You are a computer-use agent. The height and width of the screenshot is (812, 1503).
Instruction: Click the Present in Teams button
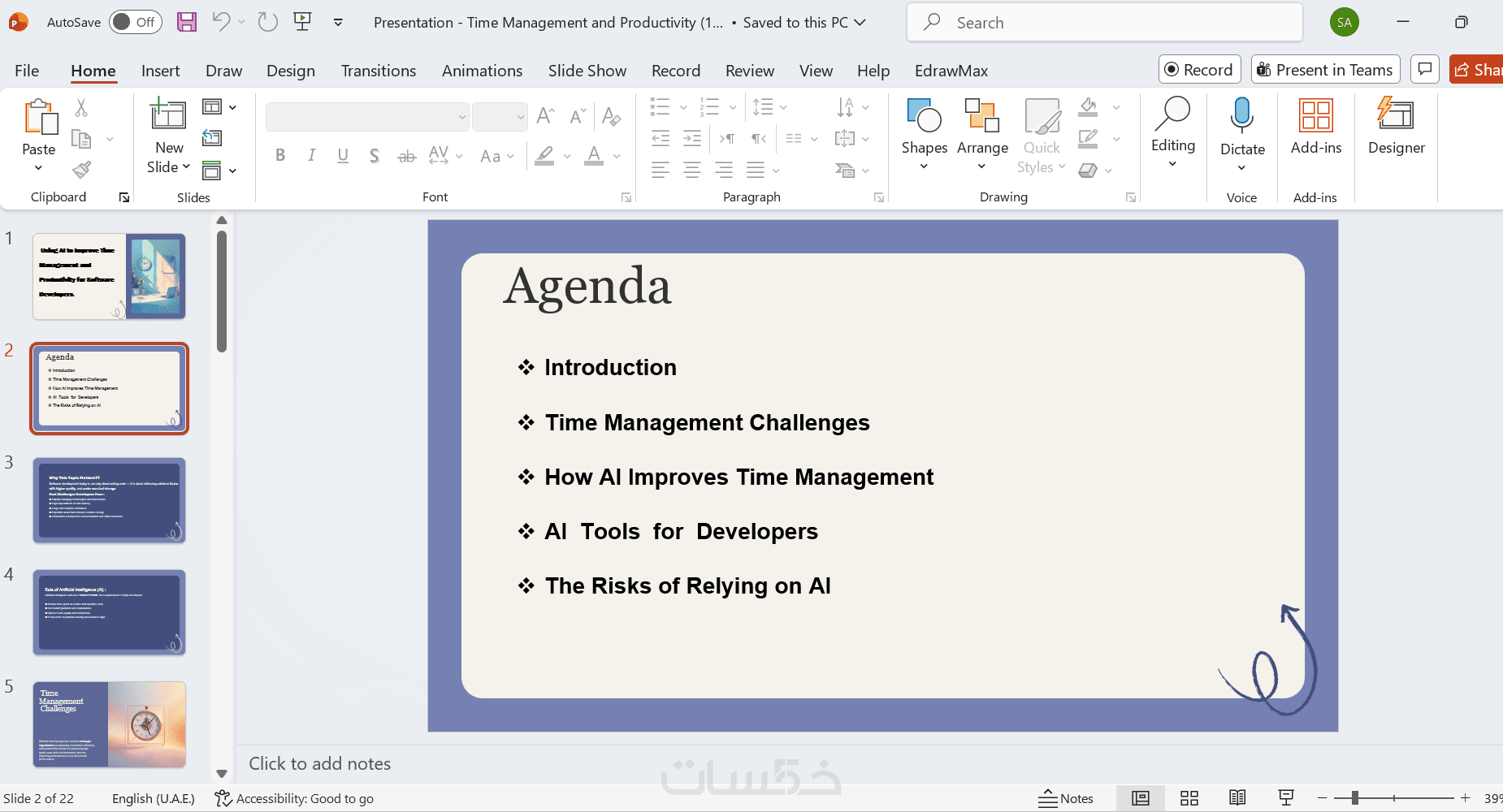coord(1325,70)
